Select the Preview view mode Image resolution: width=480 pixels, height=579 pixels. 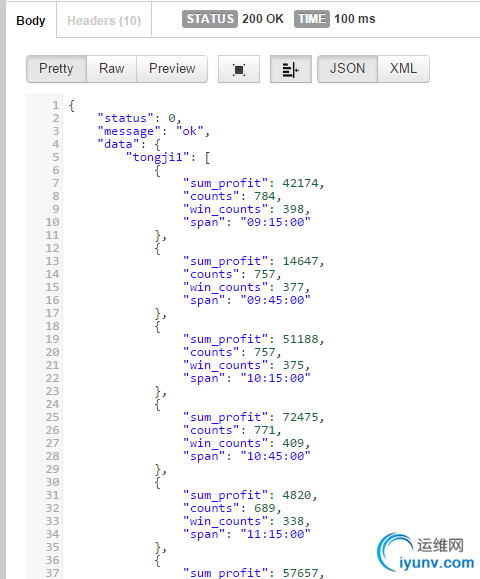tap(172, 69)
